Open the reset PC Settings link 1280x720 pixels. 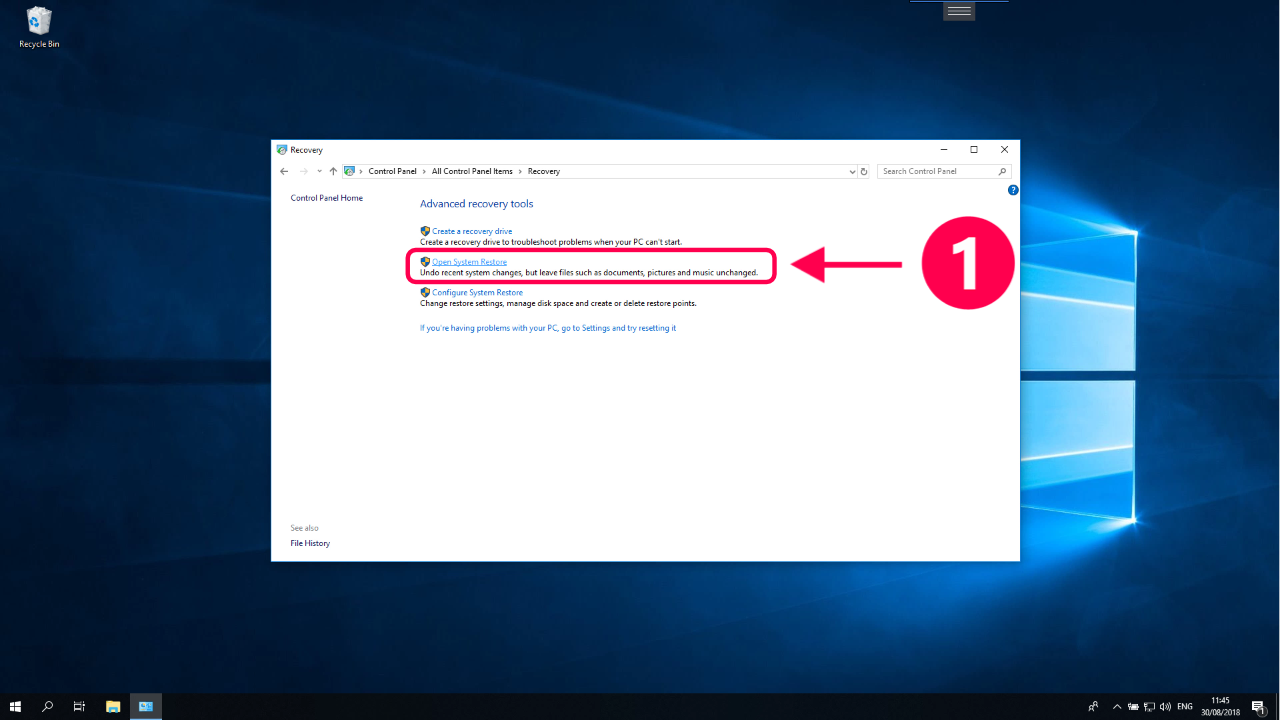(x=548, y=328)
